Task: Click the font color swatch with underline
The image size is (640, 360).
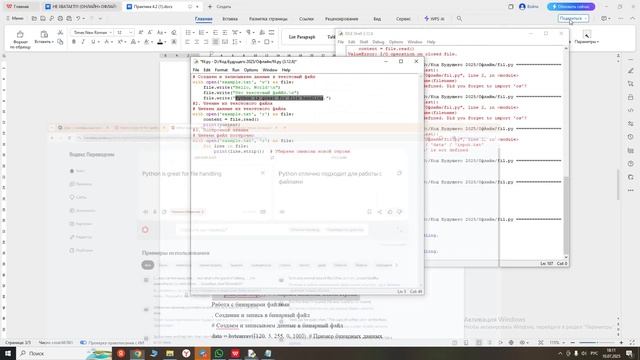Action: (x=160, y=42)
